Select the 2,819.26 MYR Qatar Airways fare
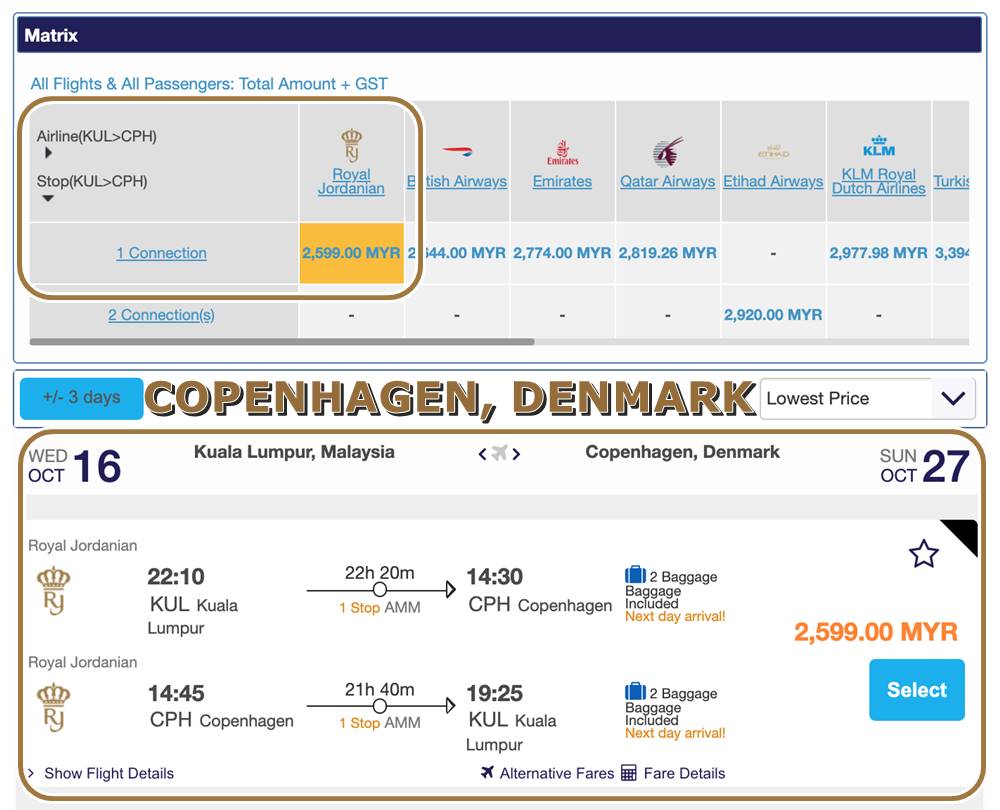The width and height of the screenshot is (1000, 810). pyautogui.click(x=668, y=253)
